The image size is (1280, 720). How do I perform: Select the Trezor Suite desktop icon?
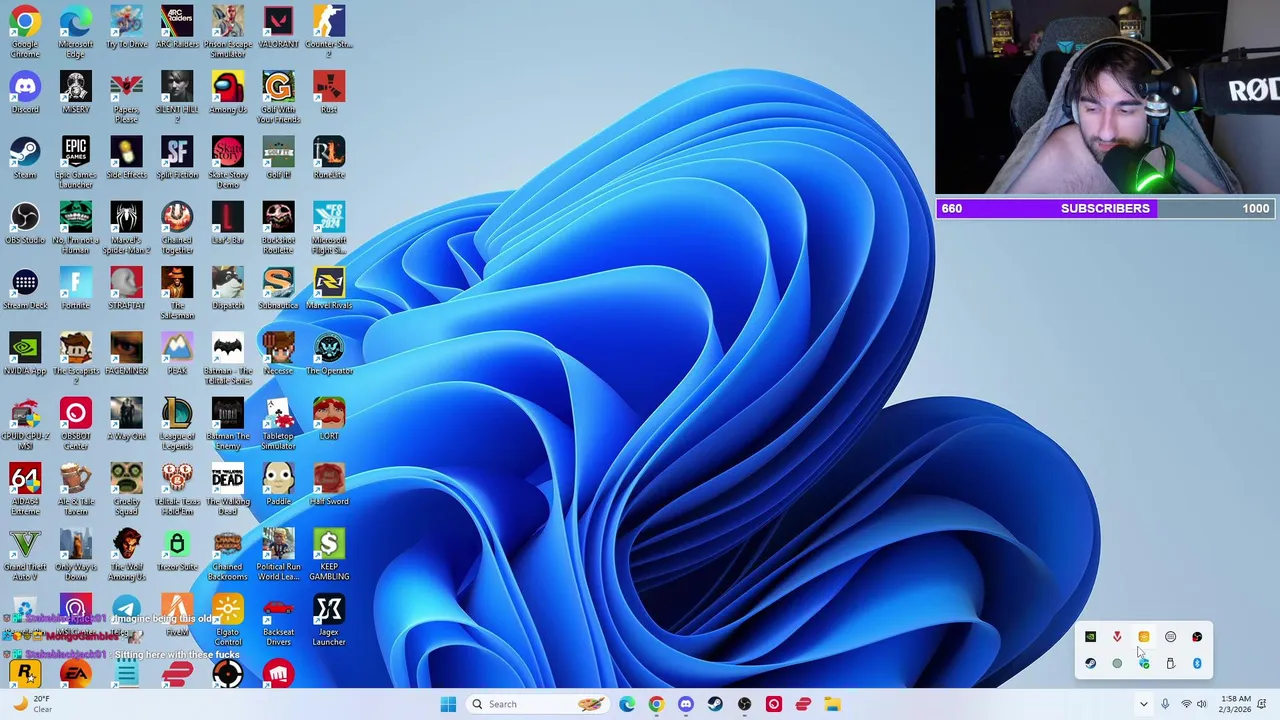(177, 550)
